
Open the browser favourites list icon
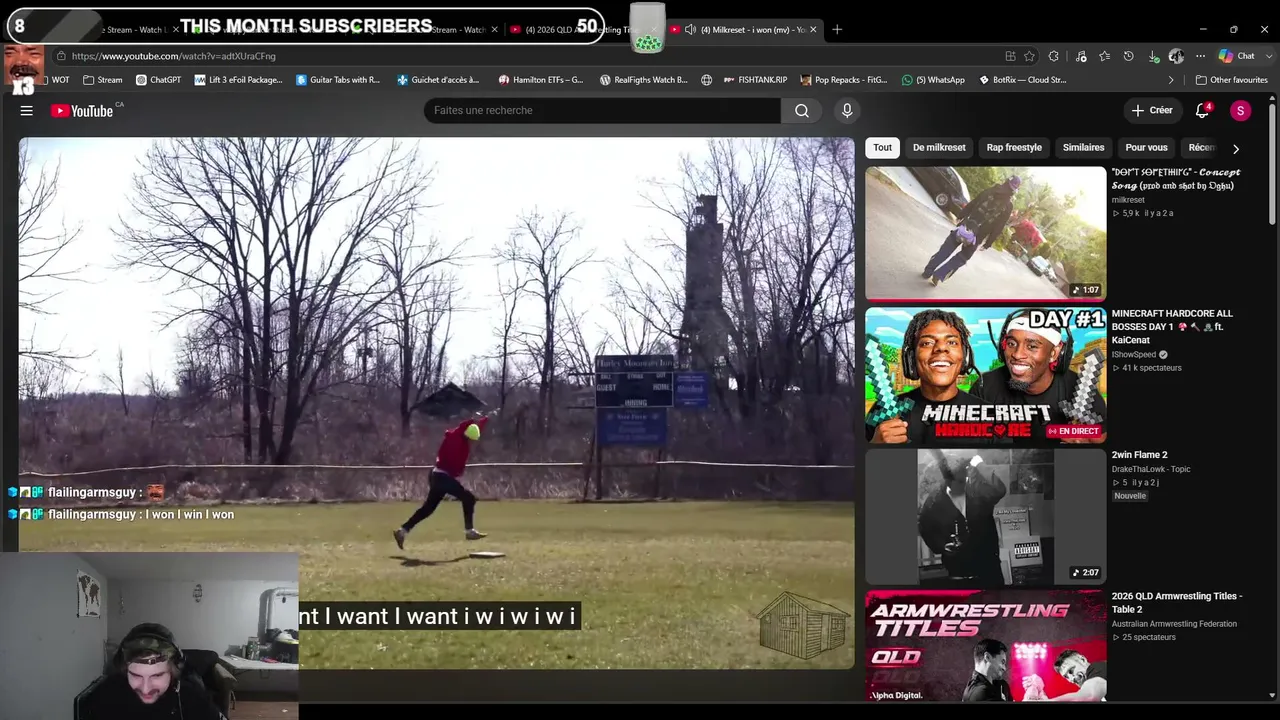[1104, 56]
